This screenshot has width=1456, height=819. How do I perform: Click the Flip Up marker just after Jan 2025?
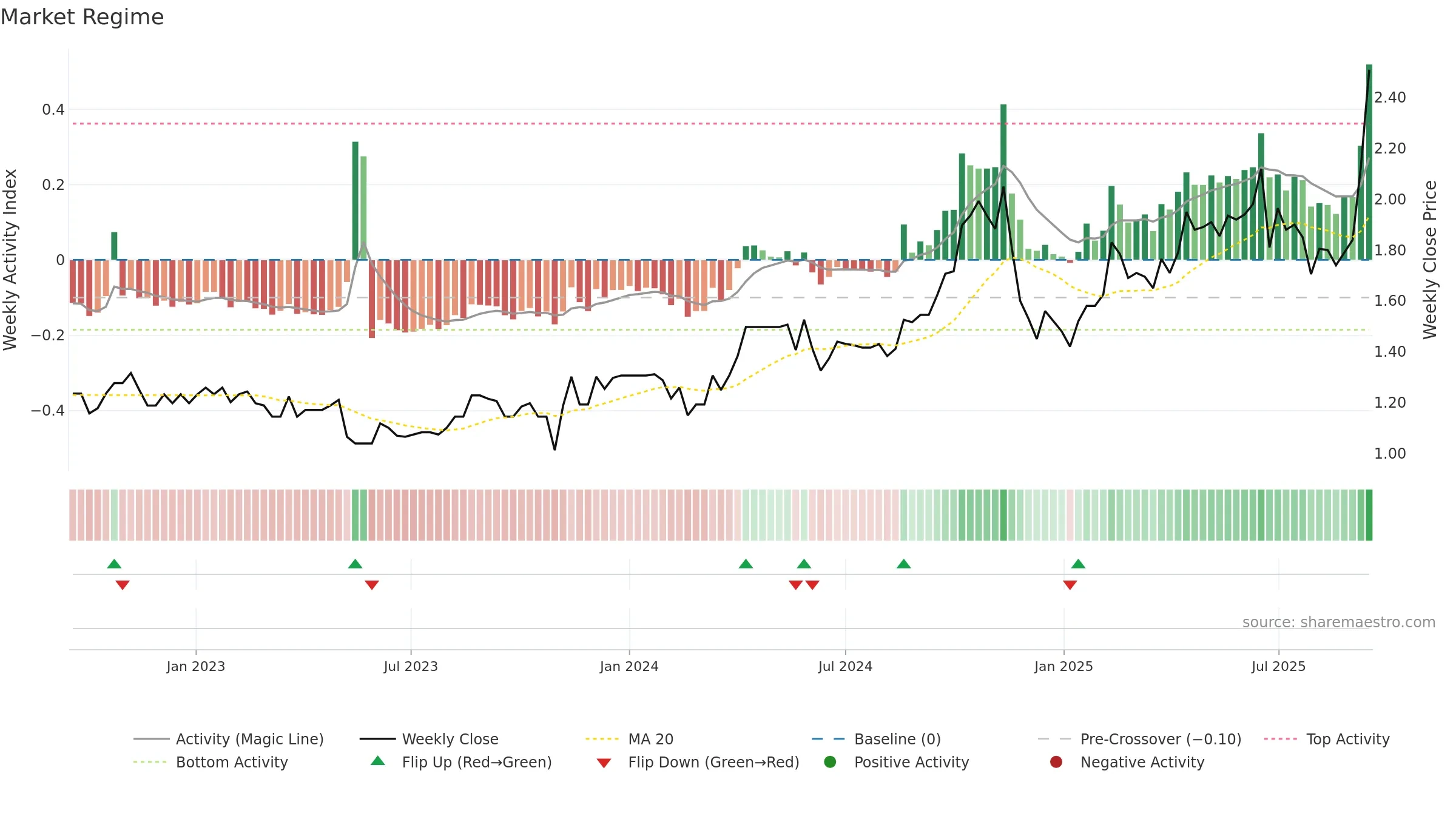(1078, 564)
